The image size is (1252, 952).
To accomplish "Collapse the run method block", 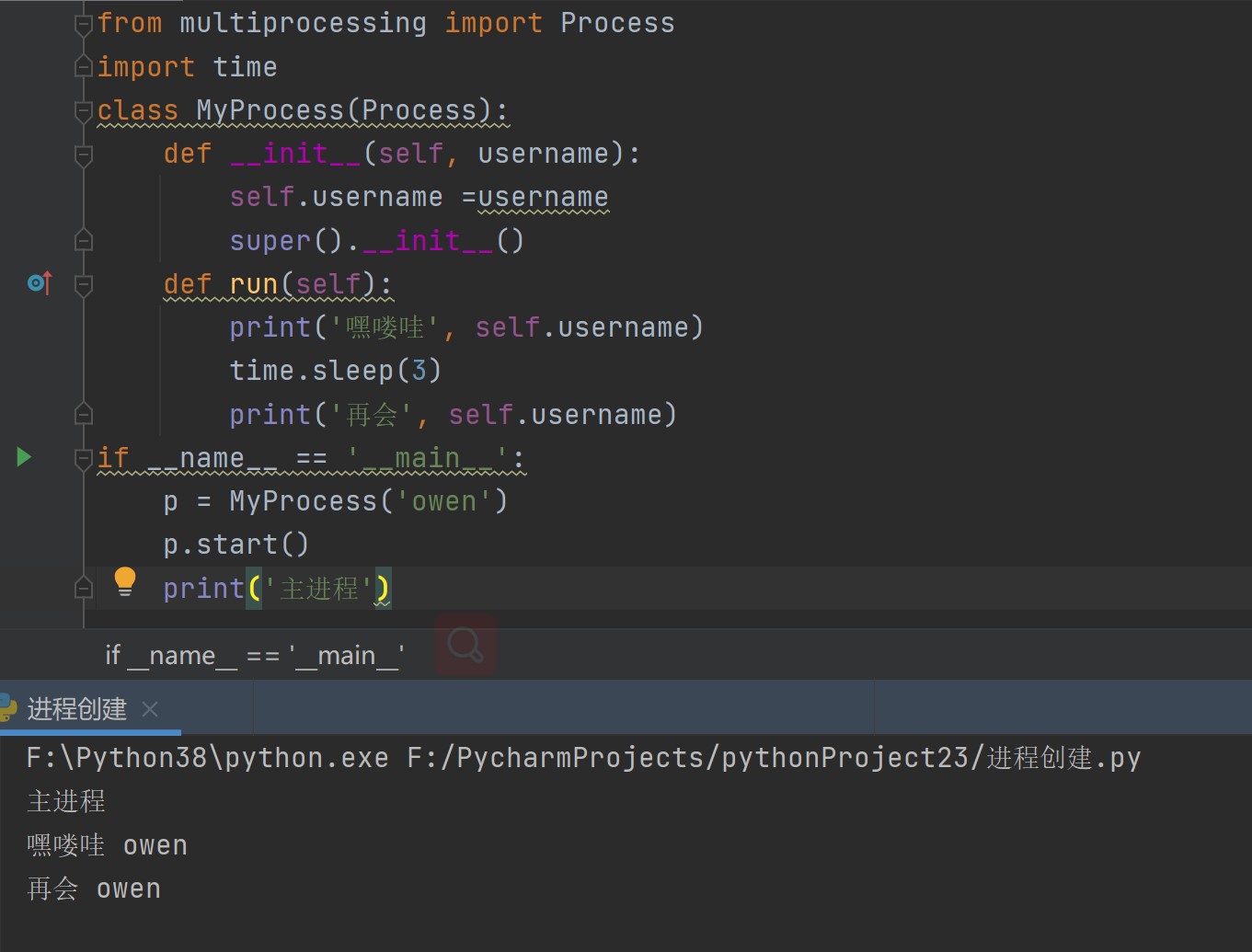I will point(84,284).
